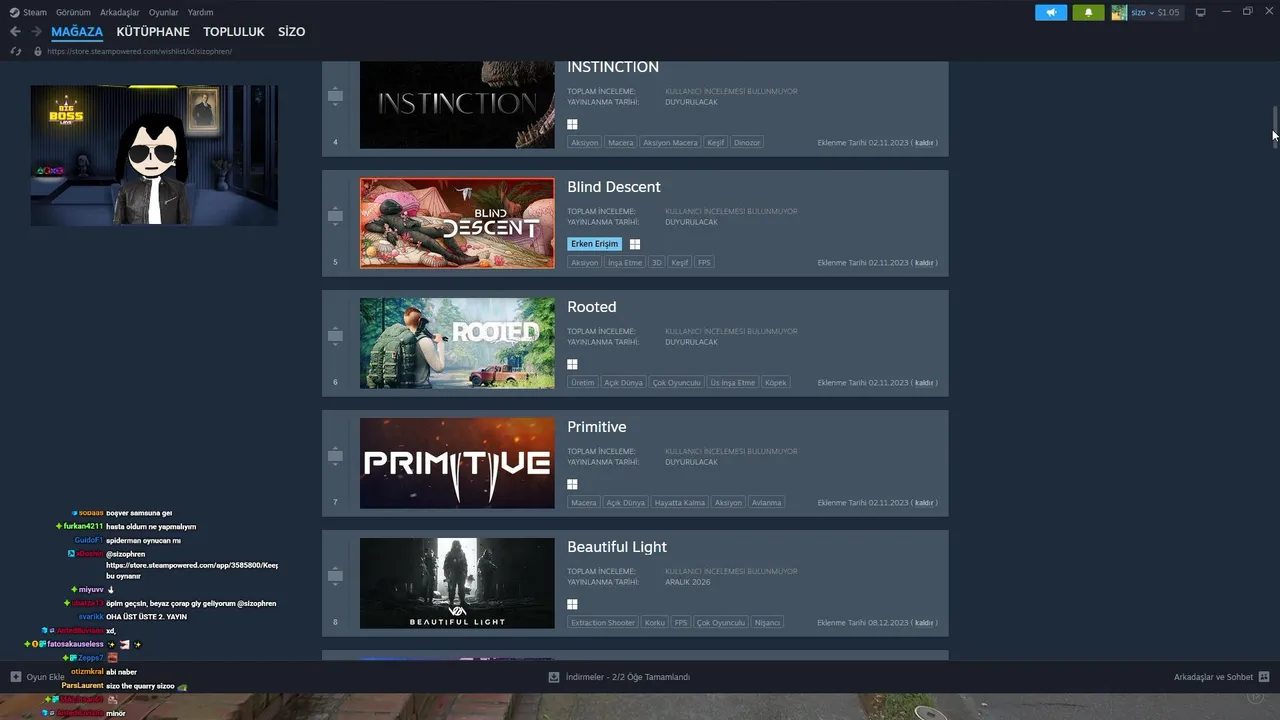Select the Açık Dünya tag on Rooted

click(624, 383)
